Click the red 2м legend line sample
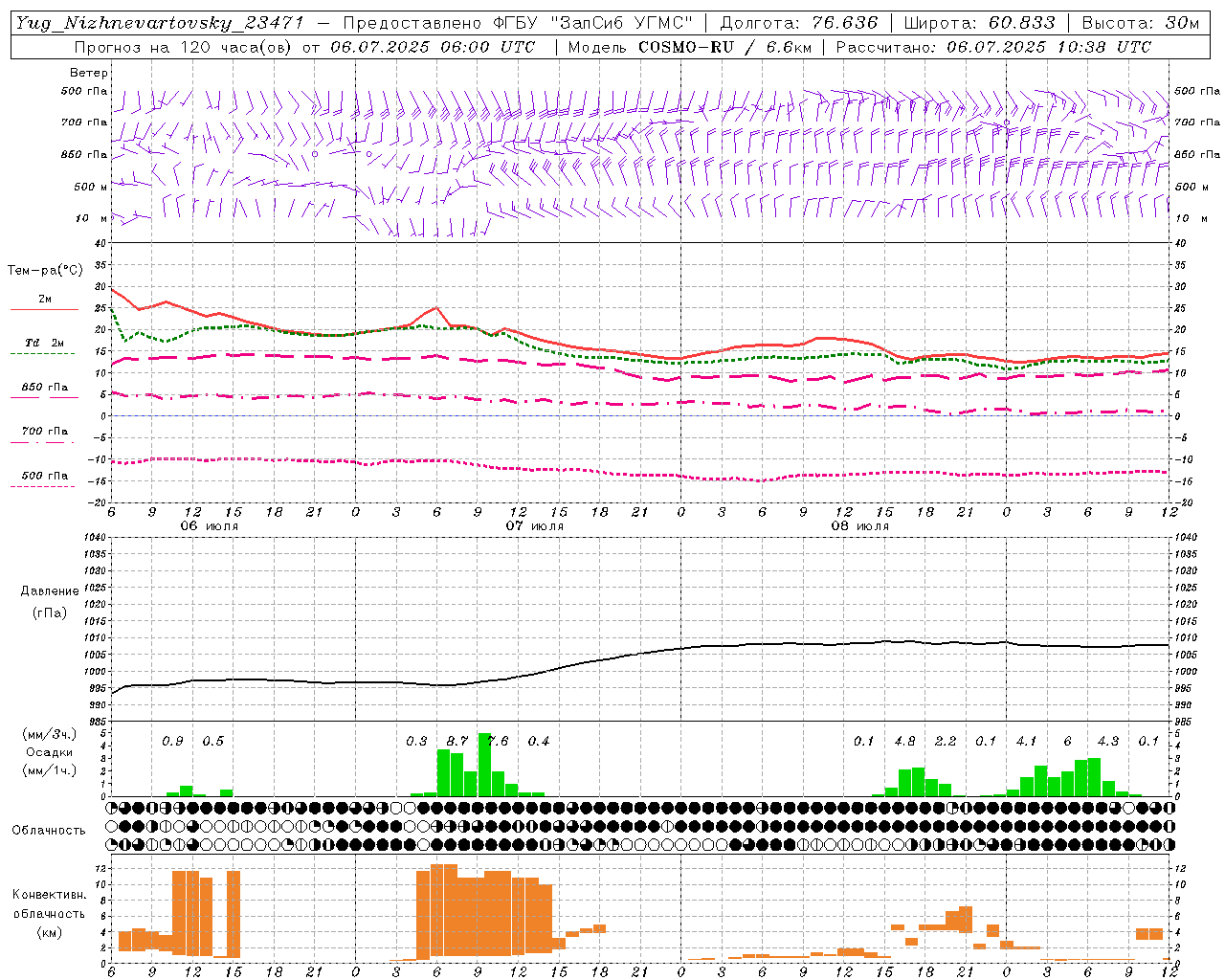This screenshot has width=1225, height=980. pyautogui.click(x=44, y=310)
